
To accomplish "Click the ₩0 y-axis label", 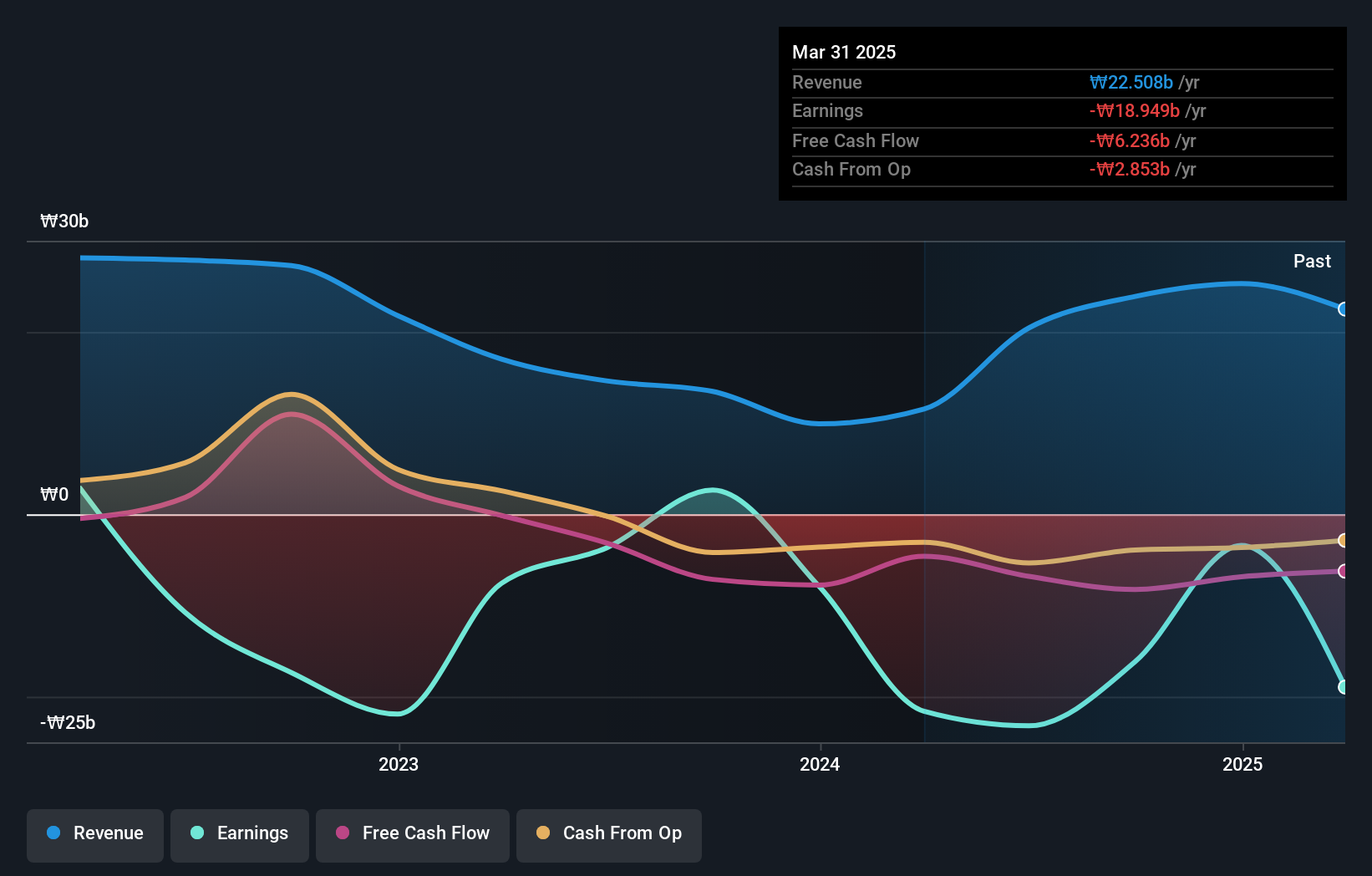I will 54,495.
